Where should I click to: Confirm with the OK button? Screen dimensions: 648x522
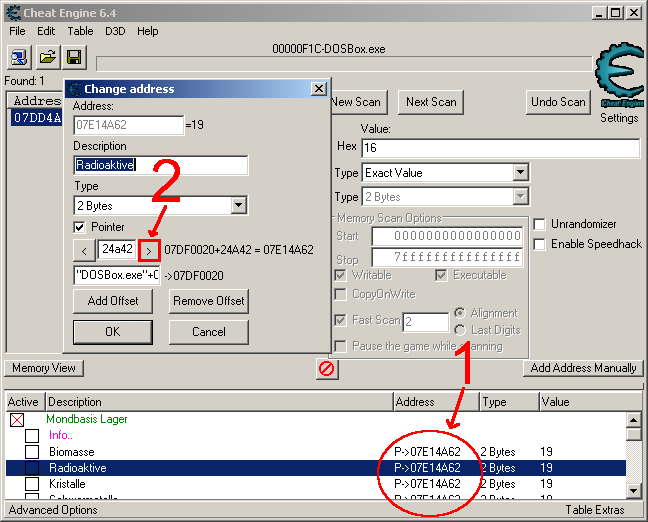[113, 332]
